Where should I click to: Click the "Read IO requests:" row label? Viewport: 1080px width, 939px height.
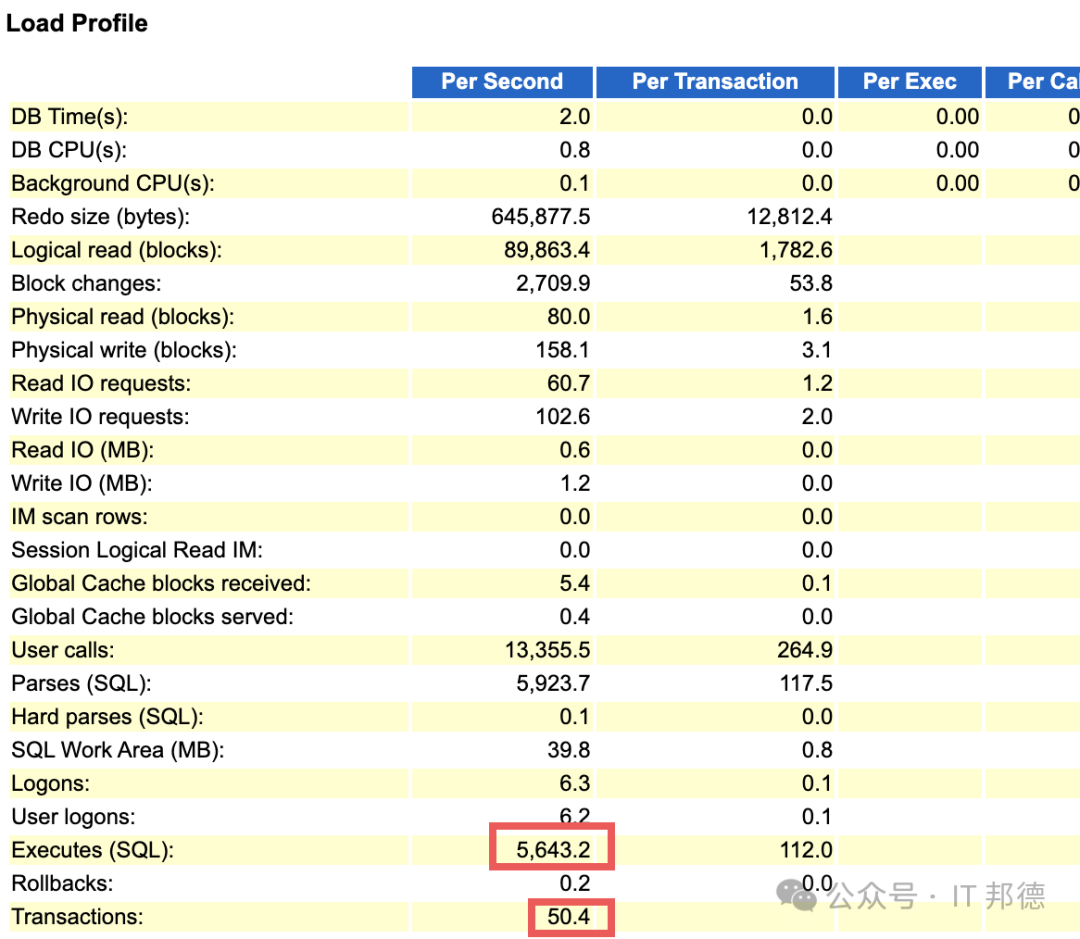pyautogui.click(x=101, y=384)
